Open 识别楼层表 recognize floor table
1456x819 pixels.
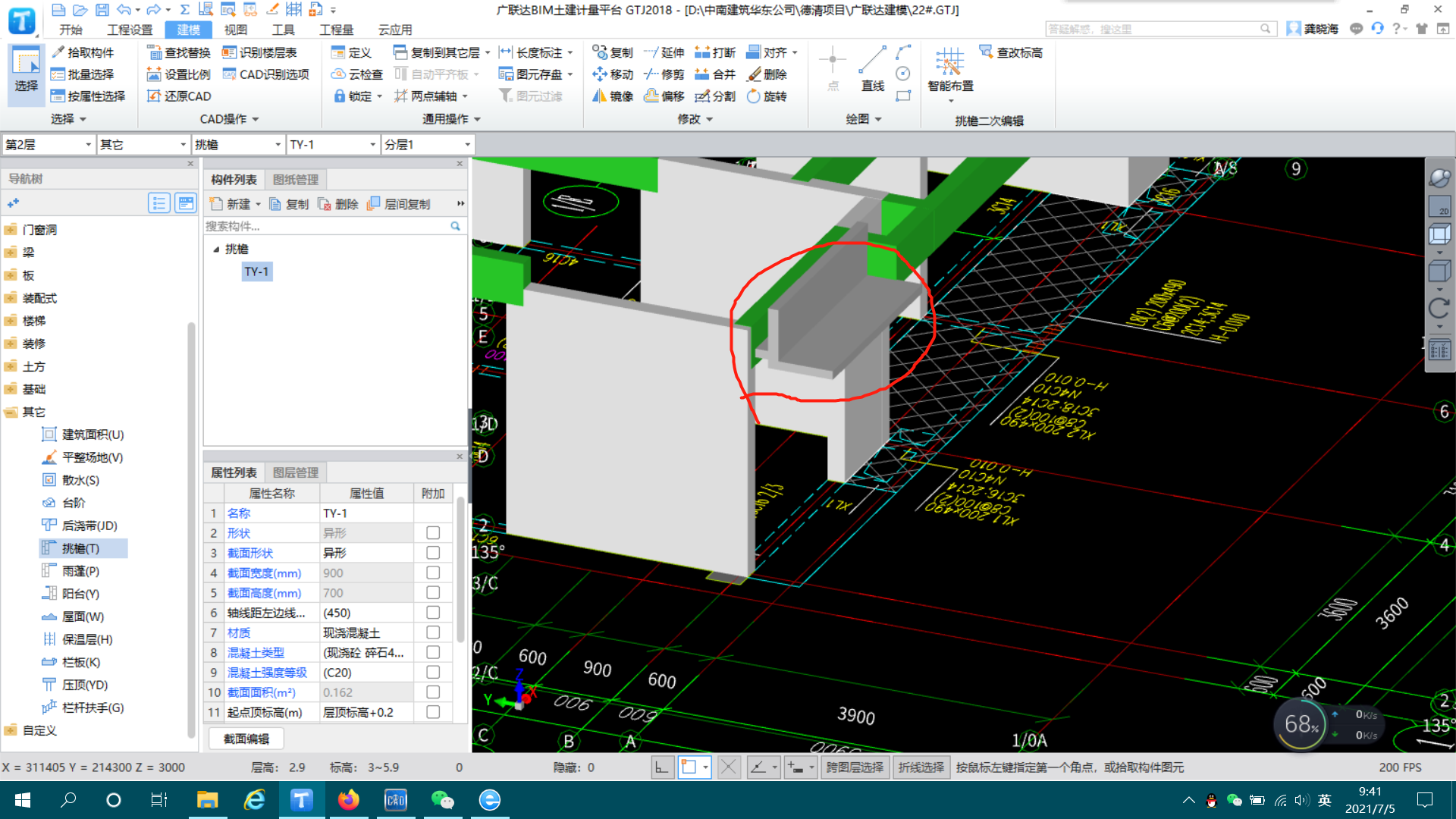[259, 52]
